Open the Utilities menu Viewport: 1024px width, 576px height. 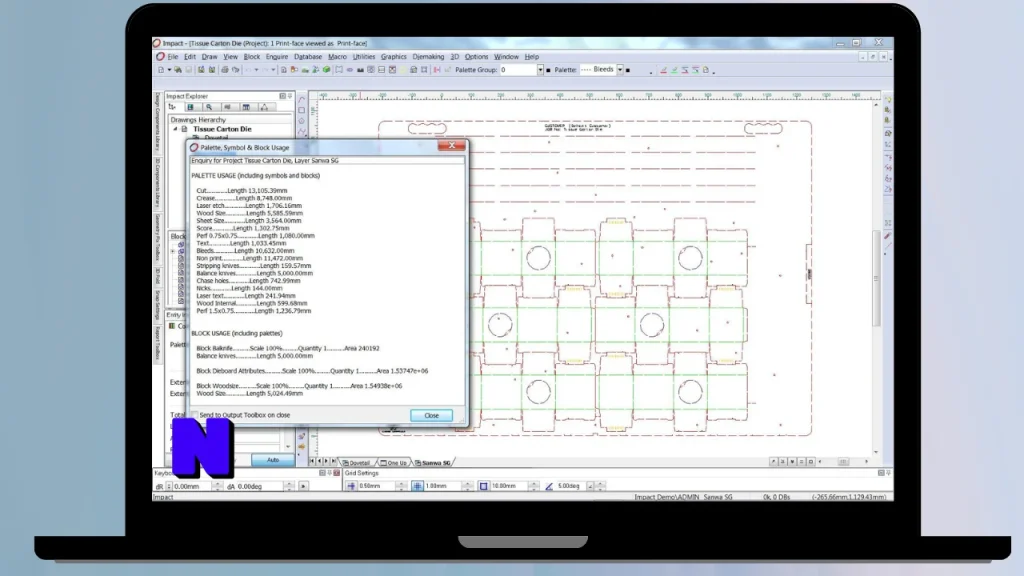tap(364, 57)
